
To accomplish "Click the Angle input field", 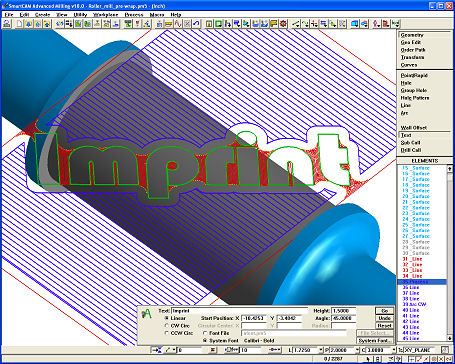I will (x=344, y=318).
